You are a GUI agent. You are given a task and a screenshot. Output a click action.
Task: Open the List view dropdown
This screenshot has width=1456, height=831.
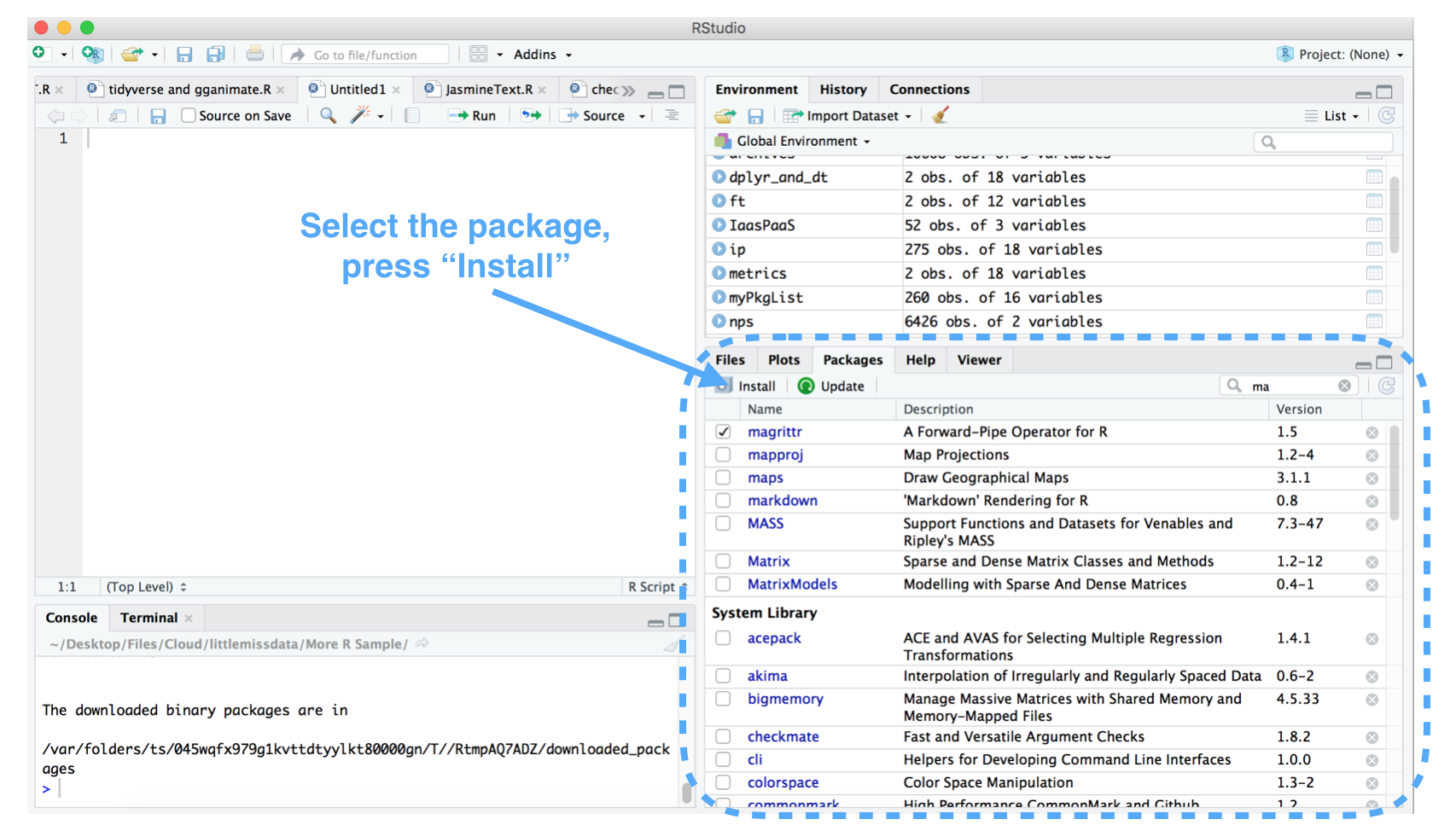tap(1332, 115)
